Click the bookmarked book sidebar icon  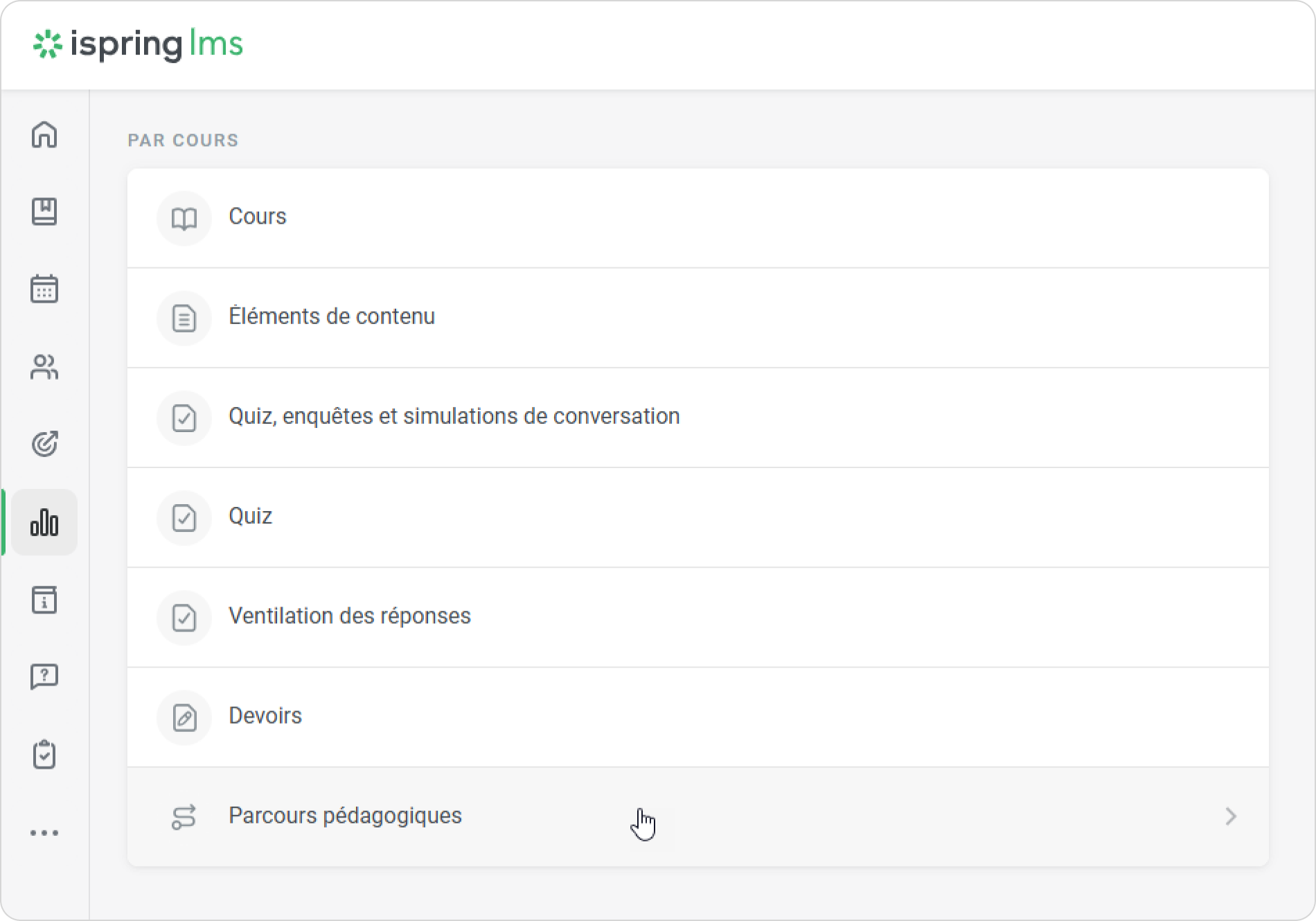tap(44, 212)
